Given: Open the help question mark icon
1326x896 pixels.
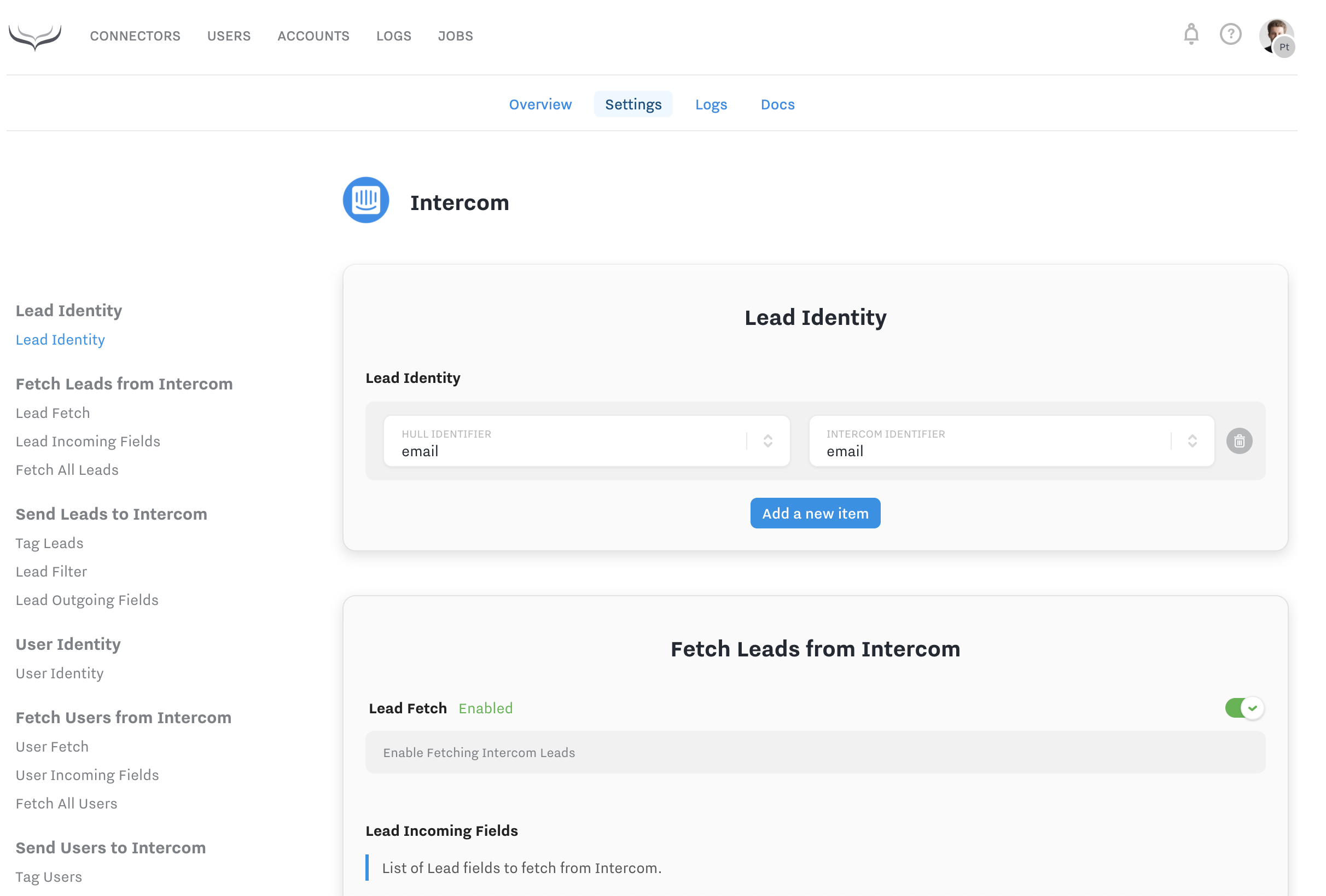Looking at the screenshot, I should click(x=1230, y=35).
